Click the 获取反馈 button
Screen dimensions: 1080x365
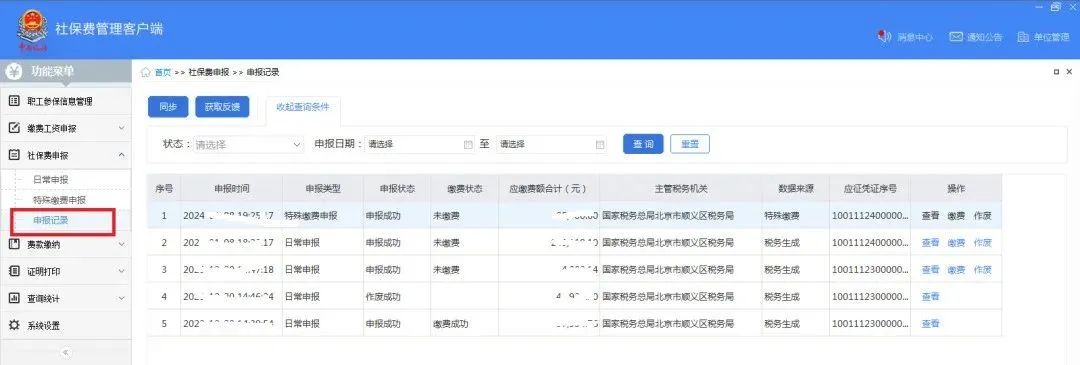point(222,107)
